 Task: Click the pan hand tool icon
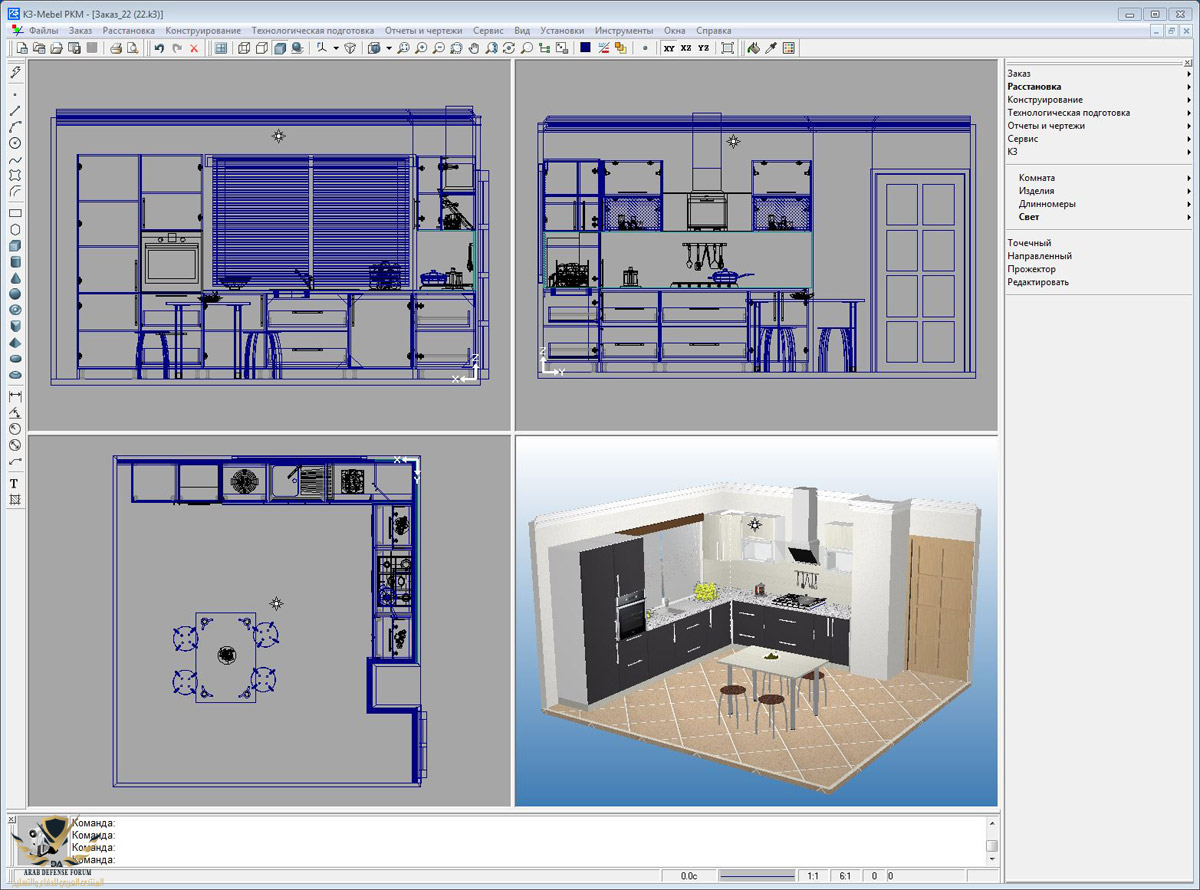[473, 47]
